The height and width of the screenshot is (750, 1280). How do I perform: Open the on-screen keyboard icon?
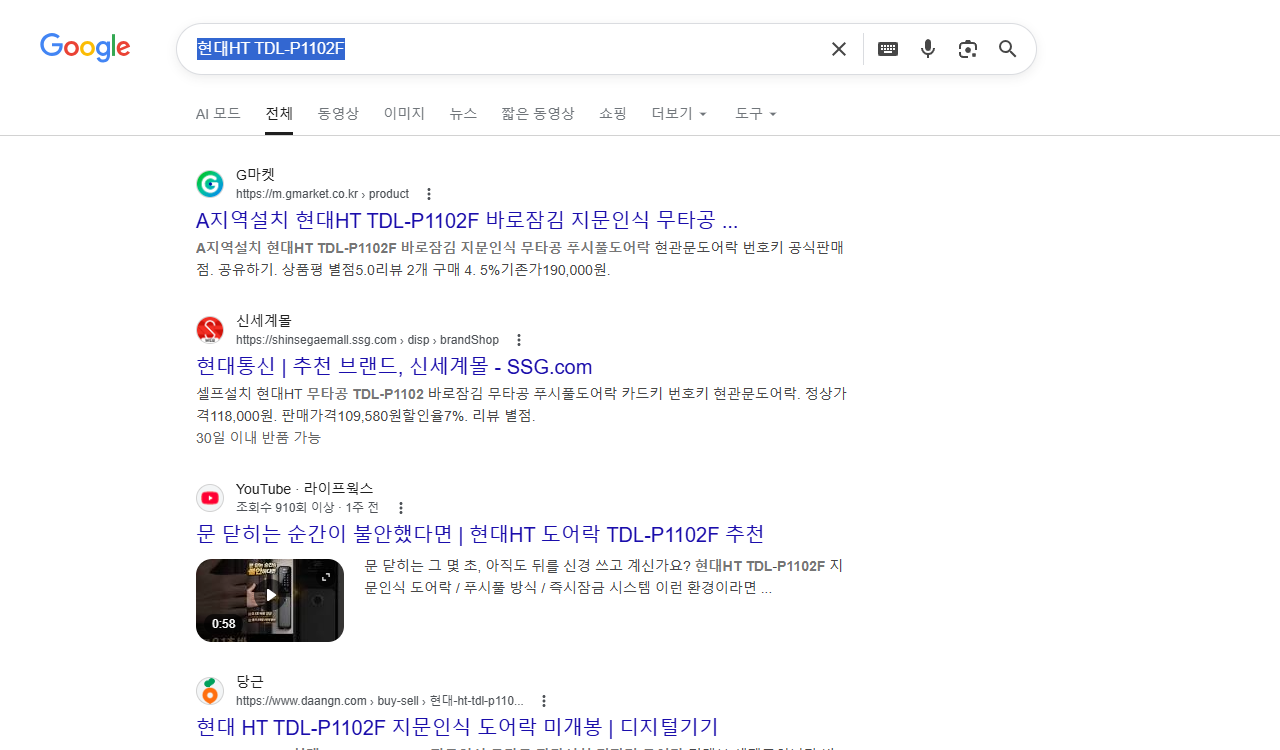888,49
